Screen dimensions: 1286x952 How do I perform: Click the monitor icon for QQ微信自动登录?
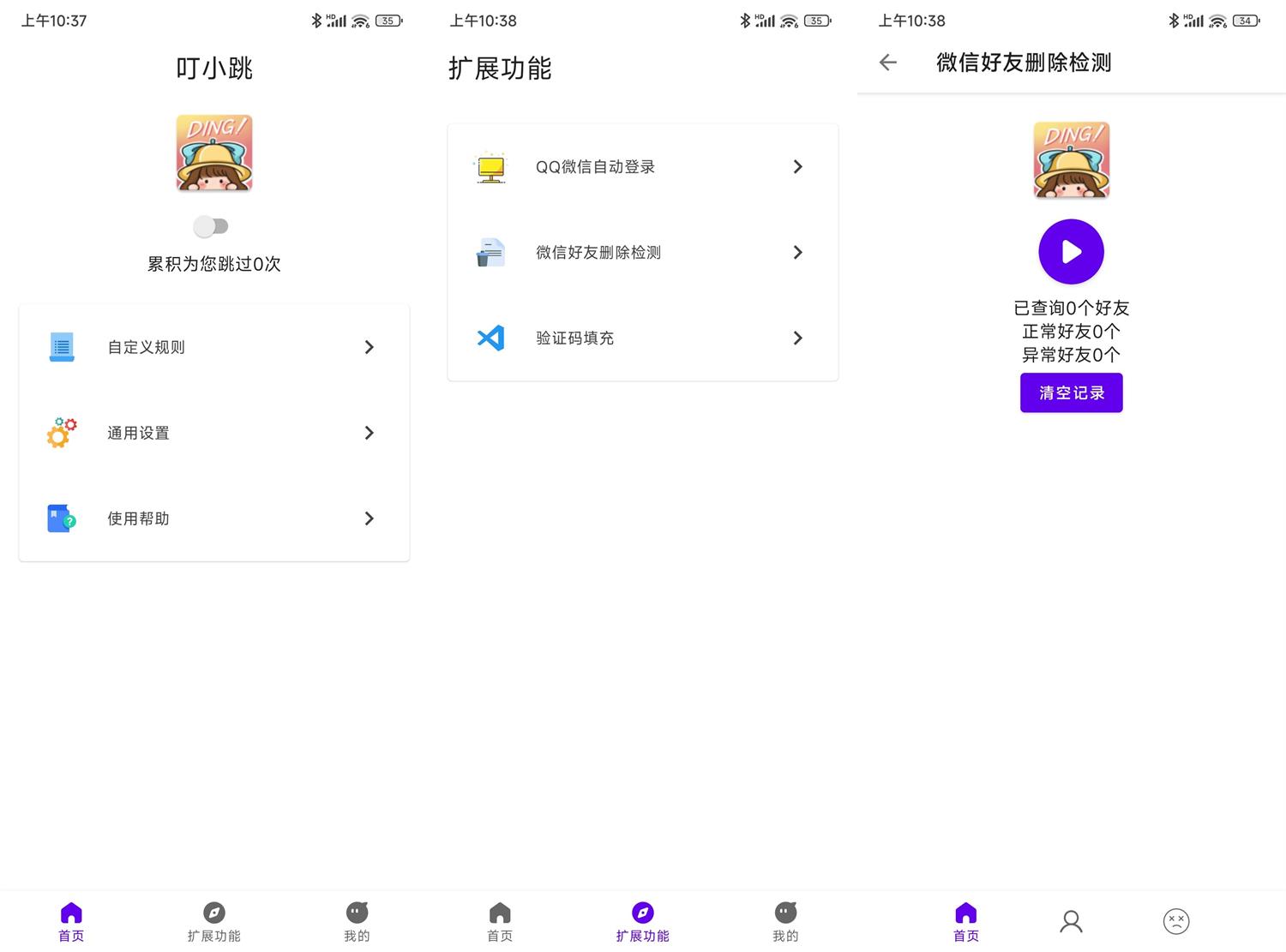click(490, 166)
